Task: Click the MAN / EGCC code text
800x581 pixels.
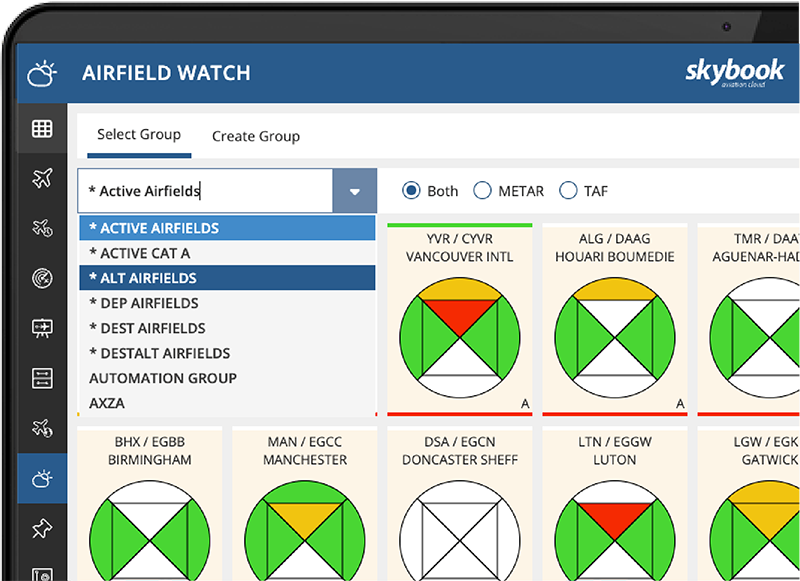Action: click(x=305, y=442)
